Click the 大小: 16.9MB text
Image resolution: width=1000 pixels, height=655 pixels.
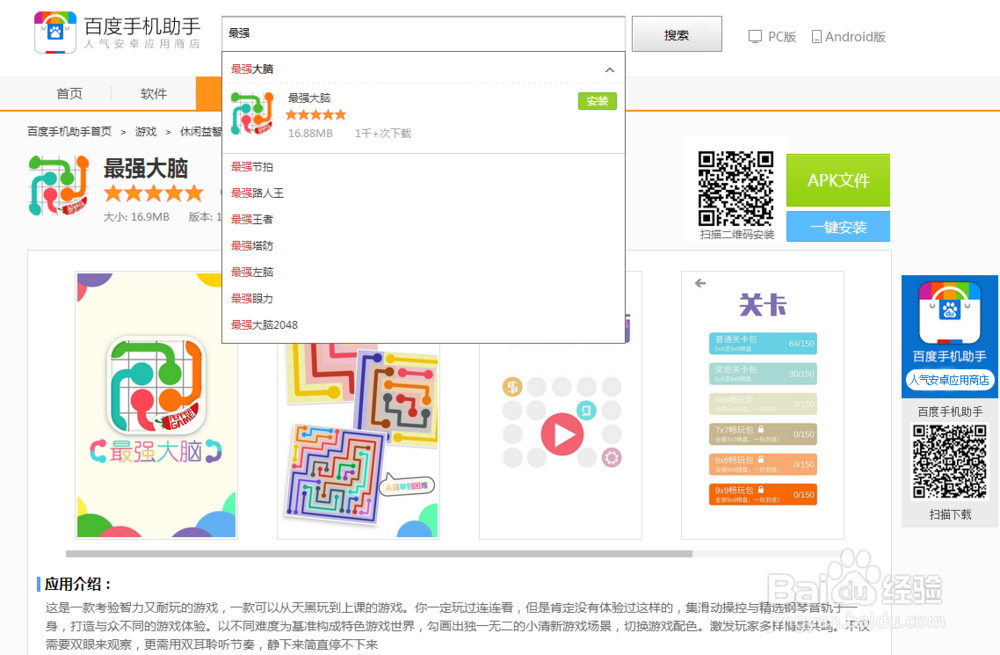pyautogui.click(x=136, y=217)
